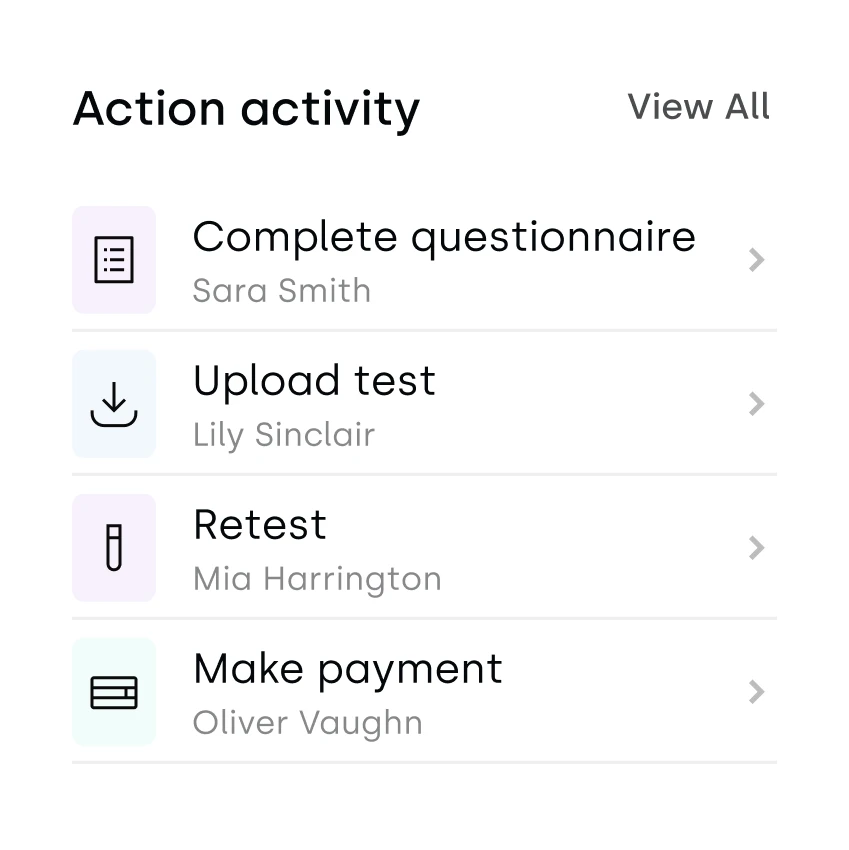Expand the Complete questionnaire row chevron

point(757,260)
